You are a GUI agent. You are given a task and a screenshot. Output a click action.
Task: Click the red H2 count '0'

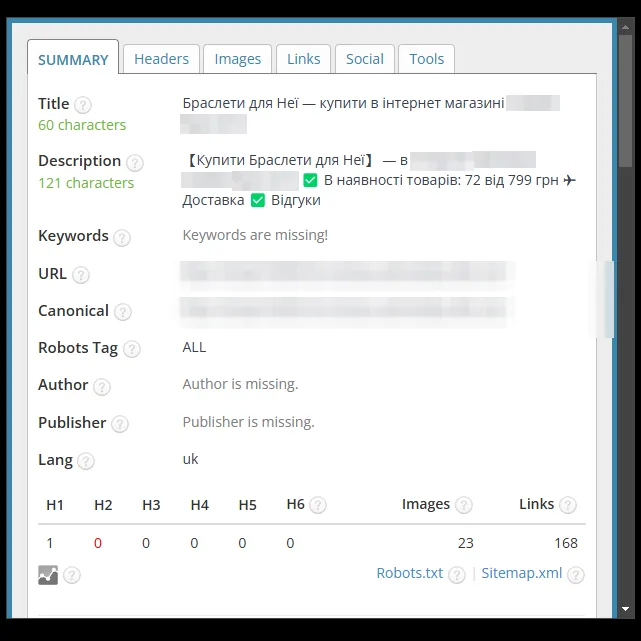98,543
